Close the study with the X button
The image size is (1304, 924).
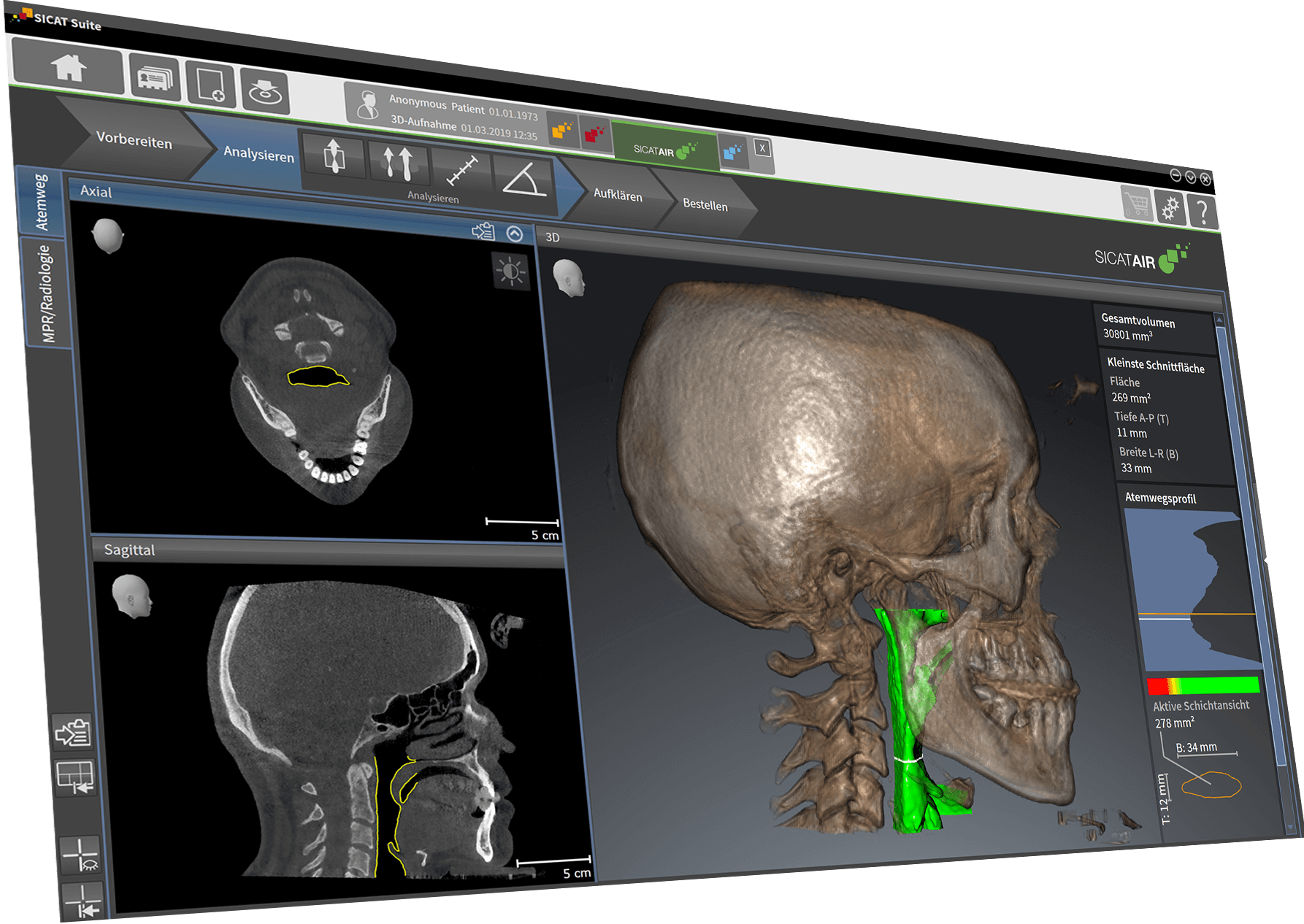762,148
